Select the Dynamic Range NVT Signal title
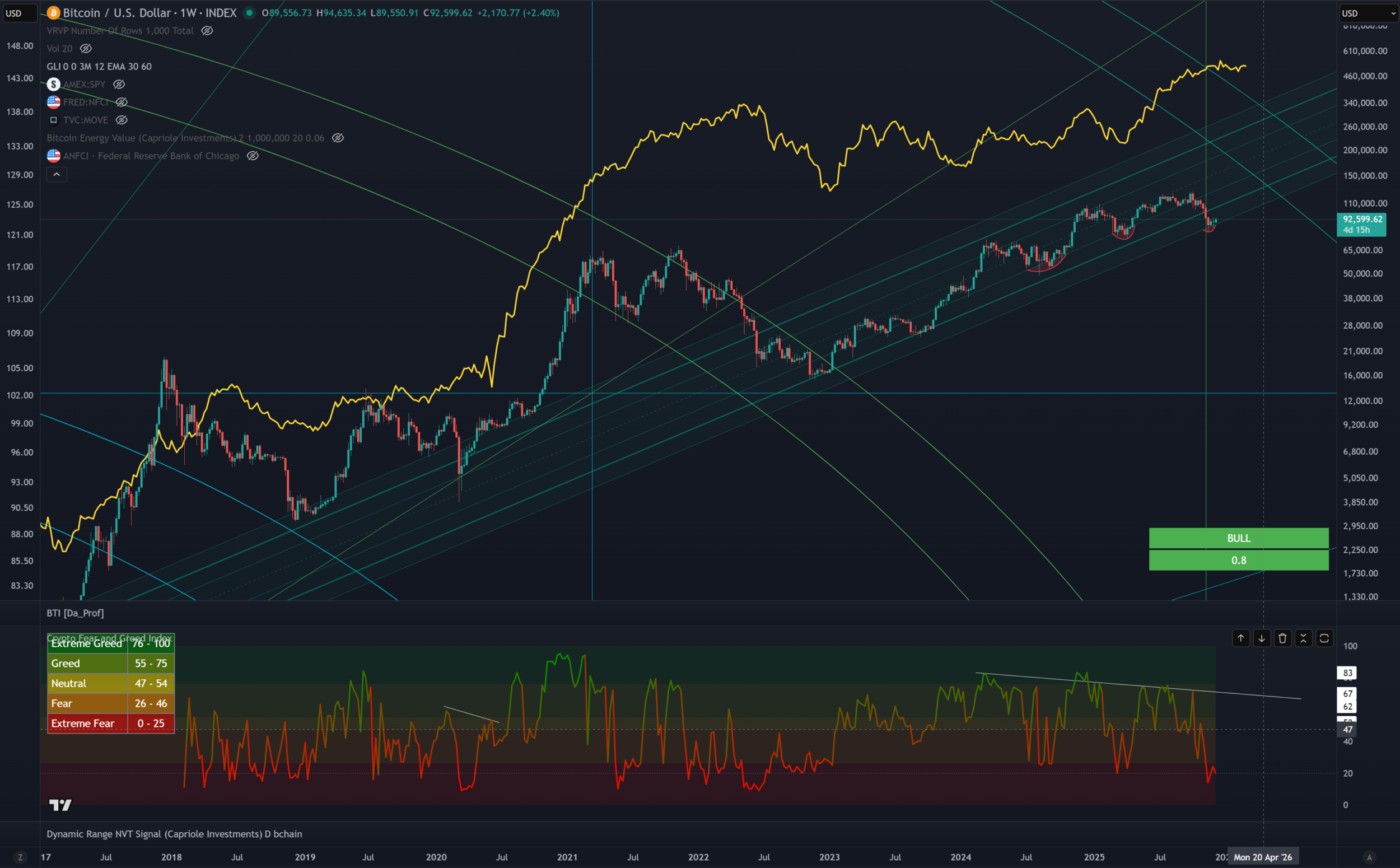Image resolution: width=1400 pixels, height=868 pixels. click(174, 833)
